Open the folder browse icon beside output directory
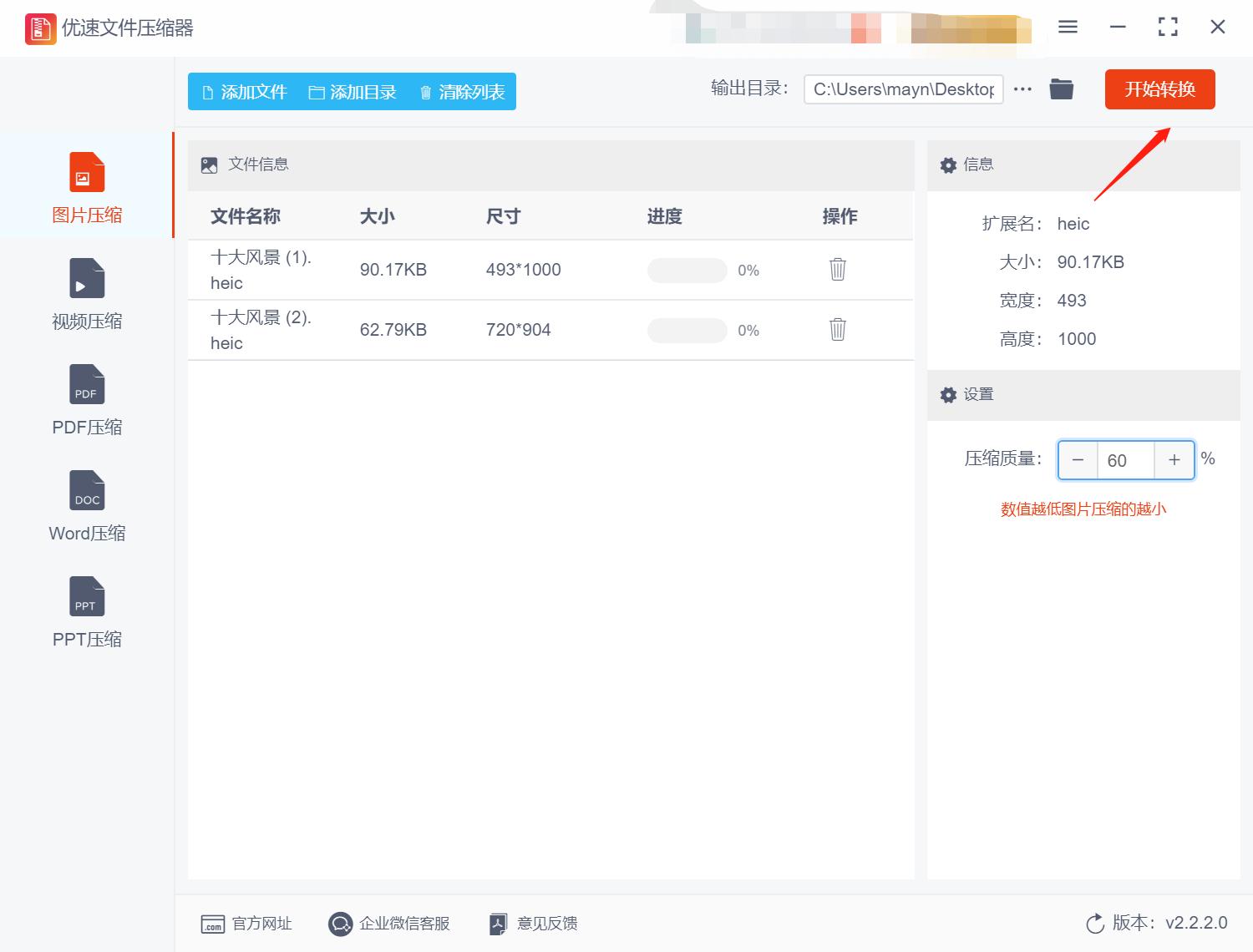The width and height of the screenshot is (1253, 952). (x=1061, y=89)
